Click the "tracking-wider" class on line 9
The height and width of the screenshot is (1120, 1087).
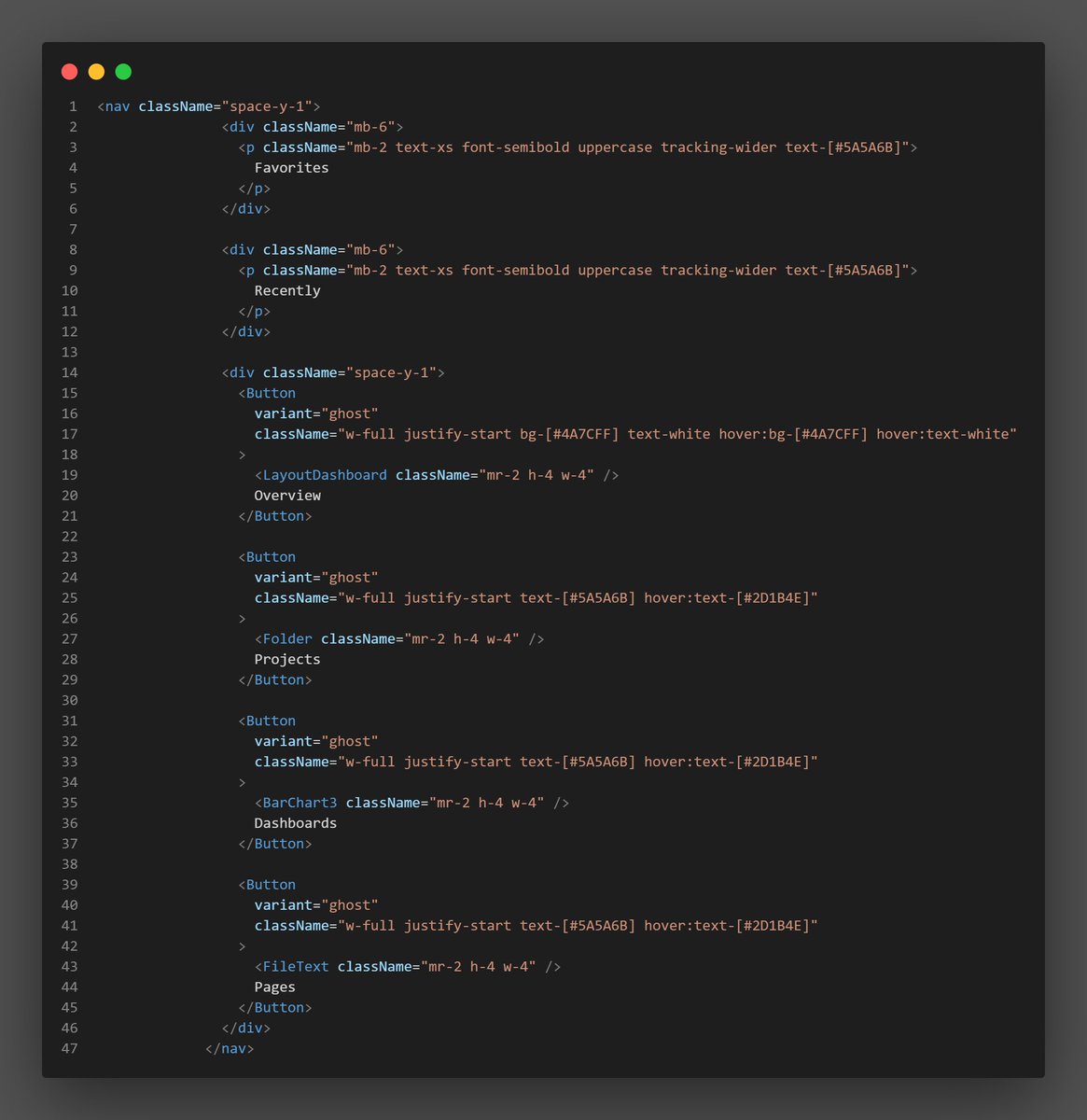point(718,271)
